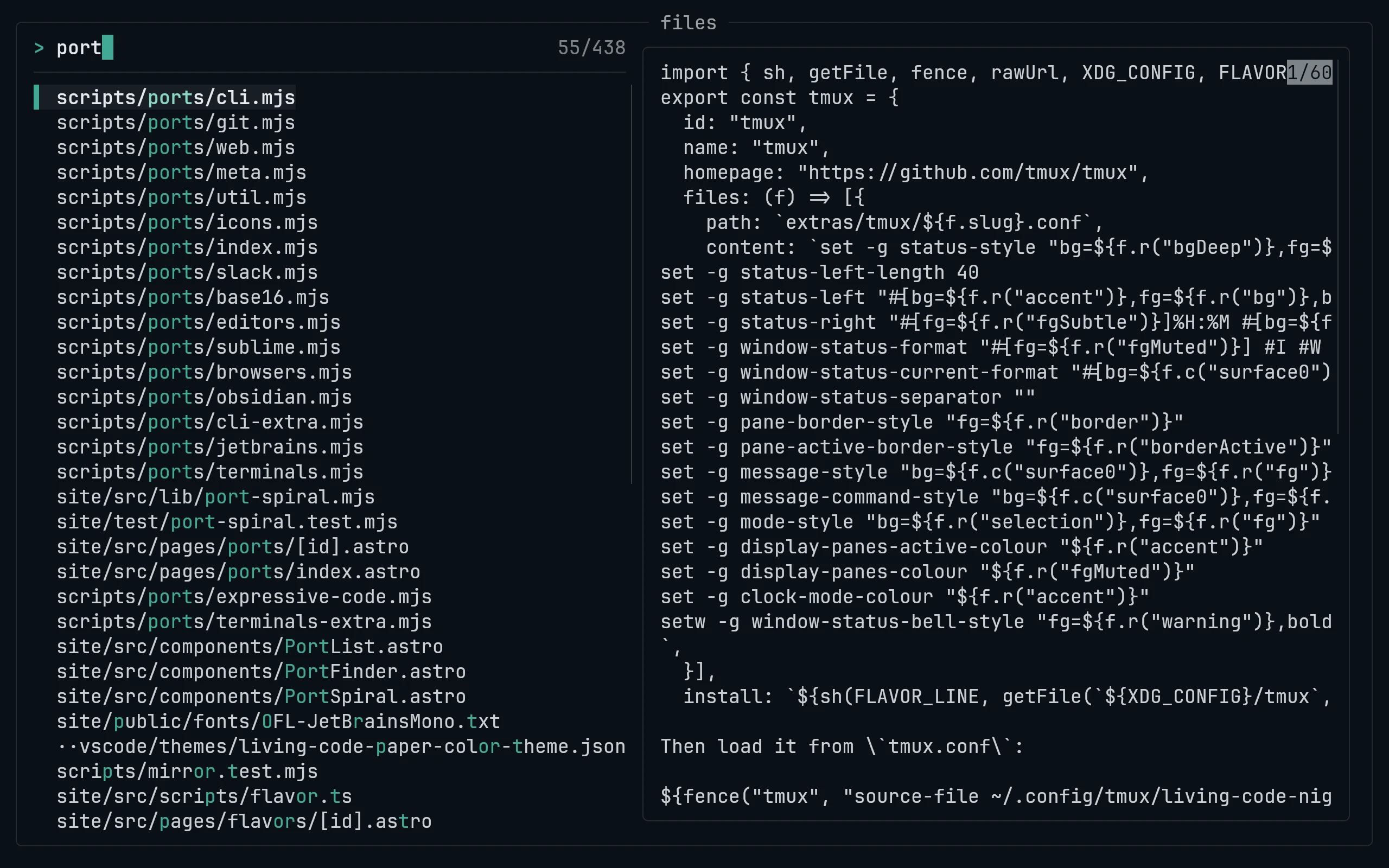1389x868 pixels.
Task: Open scripts/ports/base16.mjs entry
Action: point(193,297)
